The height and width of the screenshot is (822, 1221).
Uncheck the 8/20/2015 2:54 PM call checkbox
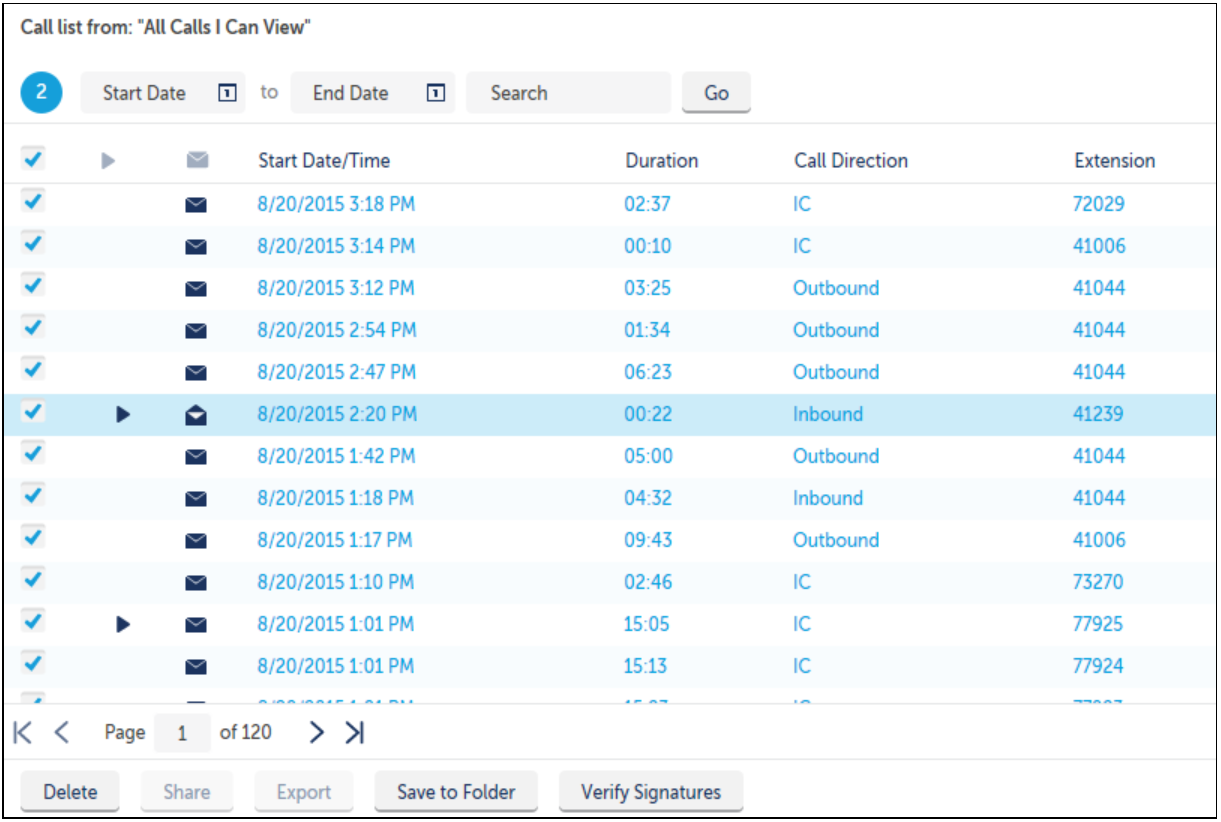click(33, 328)
